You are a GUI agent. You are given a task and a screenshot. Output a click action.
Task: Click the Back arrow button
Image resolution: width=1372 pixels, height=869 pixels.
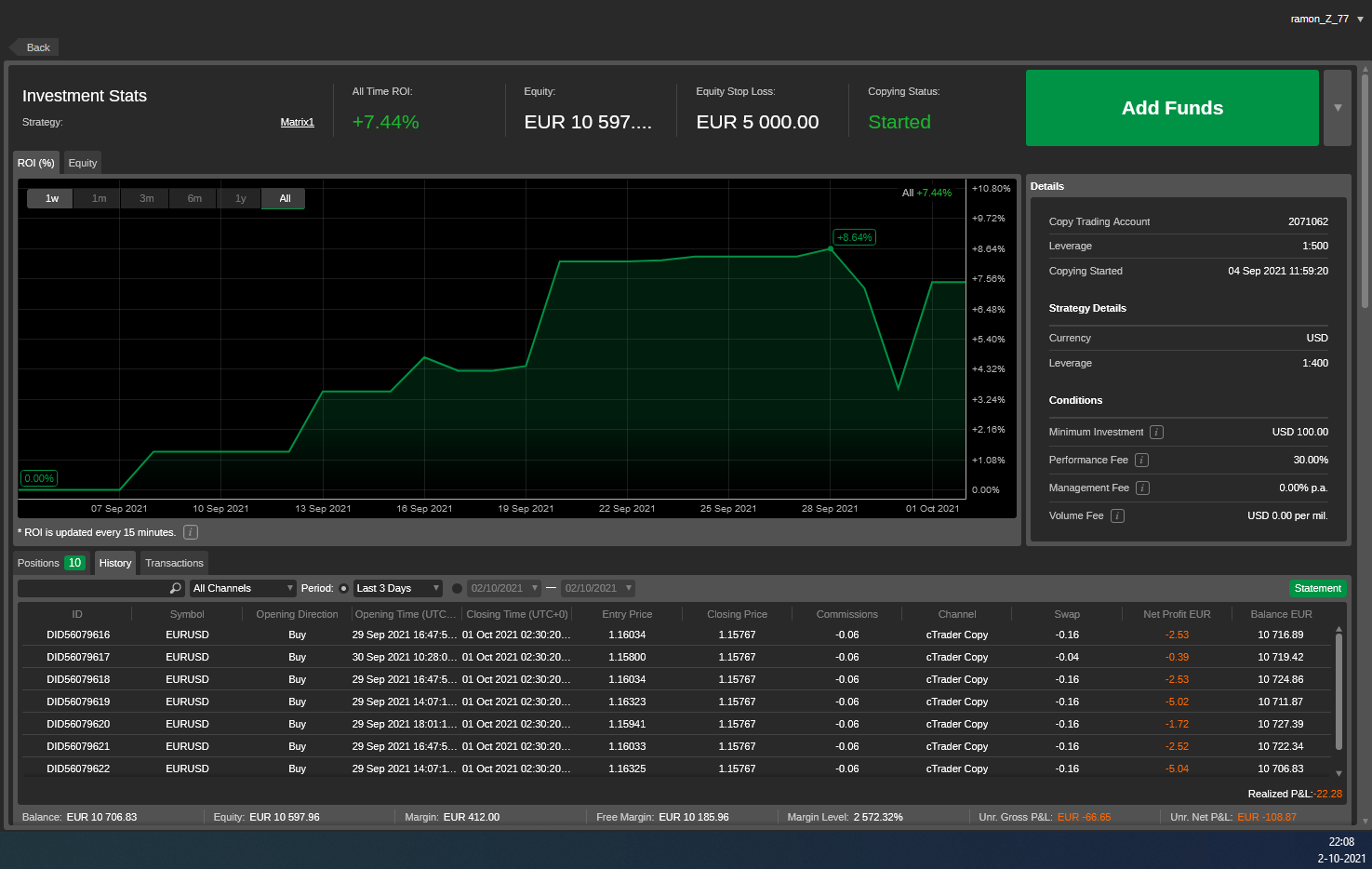(x=33, y=47)
